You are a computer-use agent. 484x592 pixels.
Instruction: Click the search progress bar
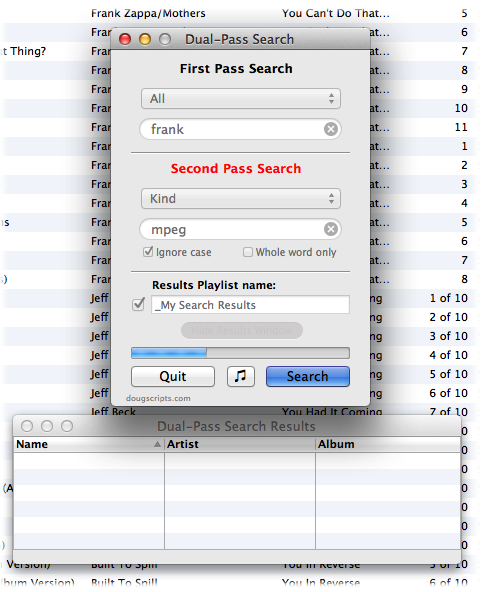tap(240, 353)
